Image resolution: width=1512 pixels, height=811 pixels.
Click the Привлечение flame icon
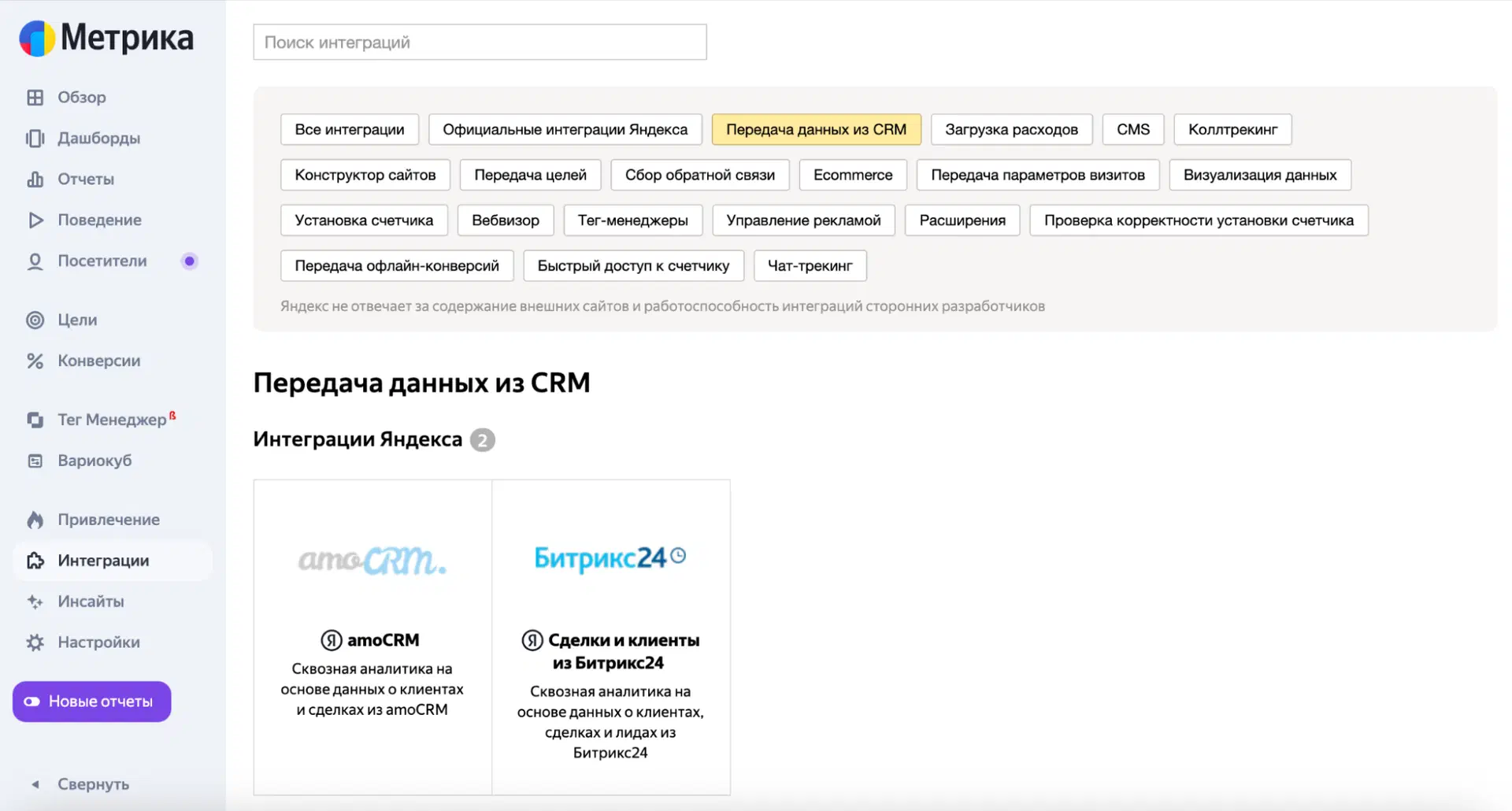point(35,520)
